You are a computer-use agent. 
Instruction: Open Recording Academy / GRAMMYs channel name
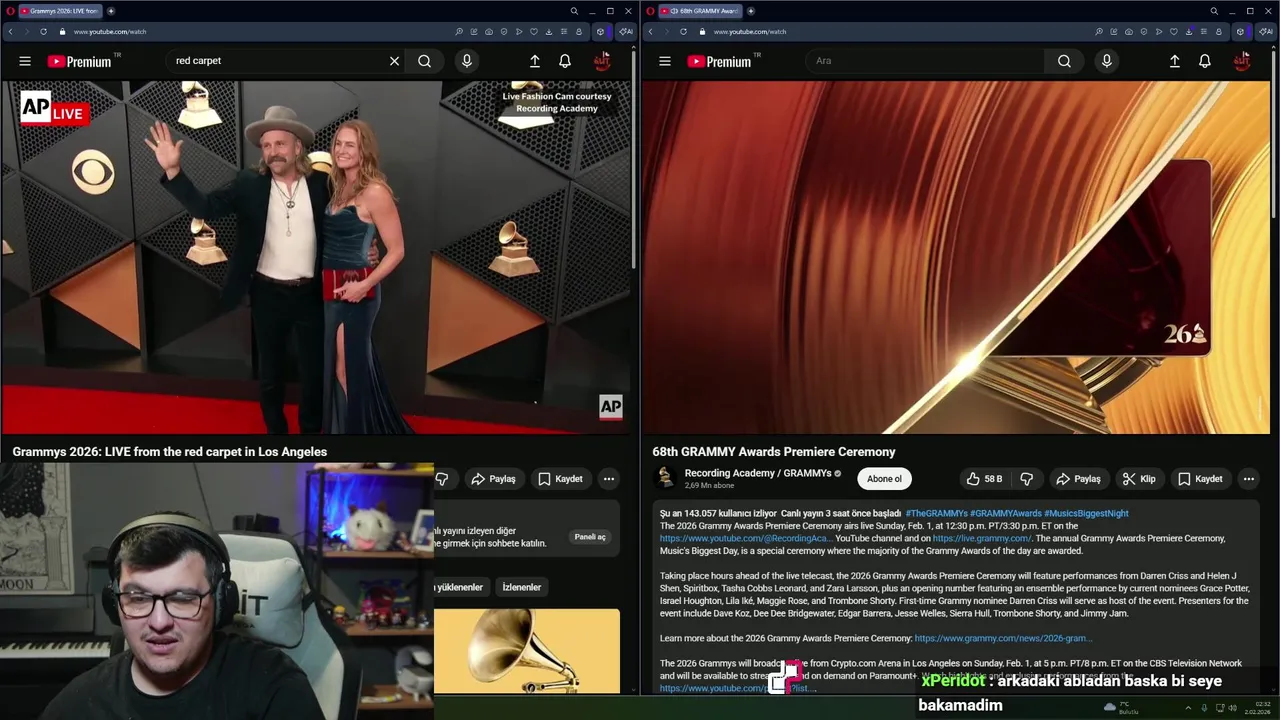coord(758,473)
